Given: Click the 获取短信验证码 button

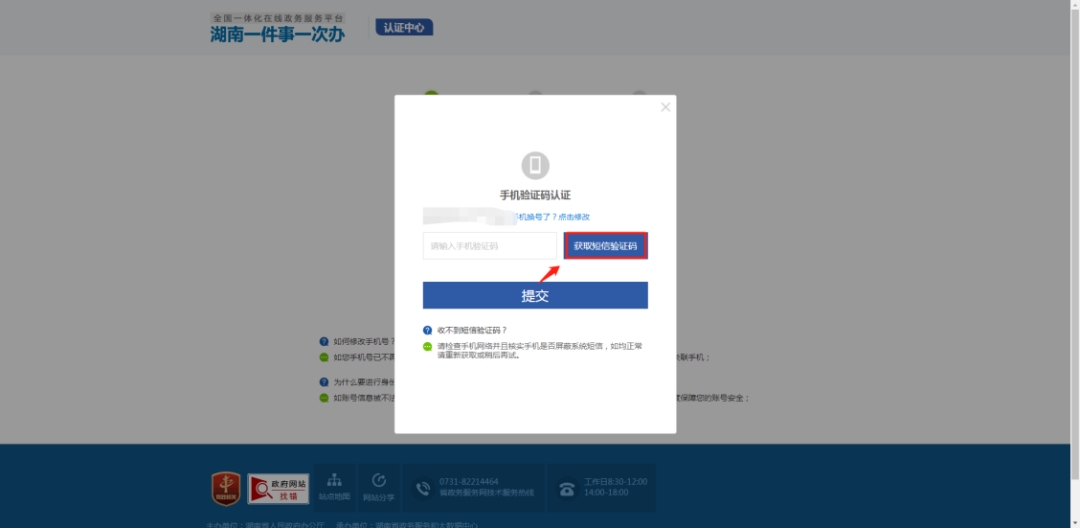Looking at the screenshot, I should [x=605, y=246].
